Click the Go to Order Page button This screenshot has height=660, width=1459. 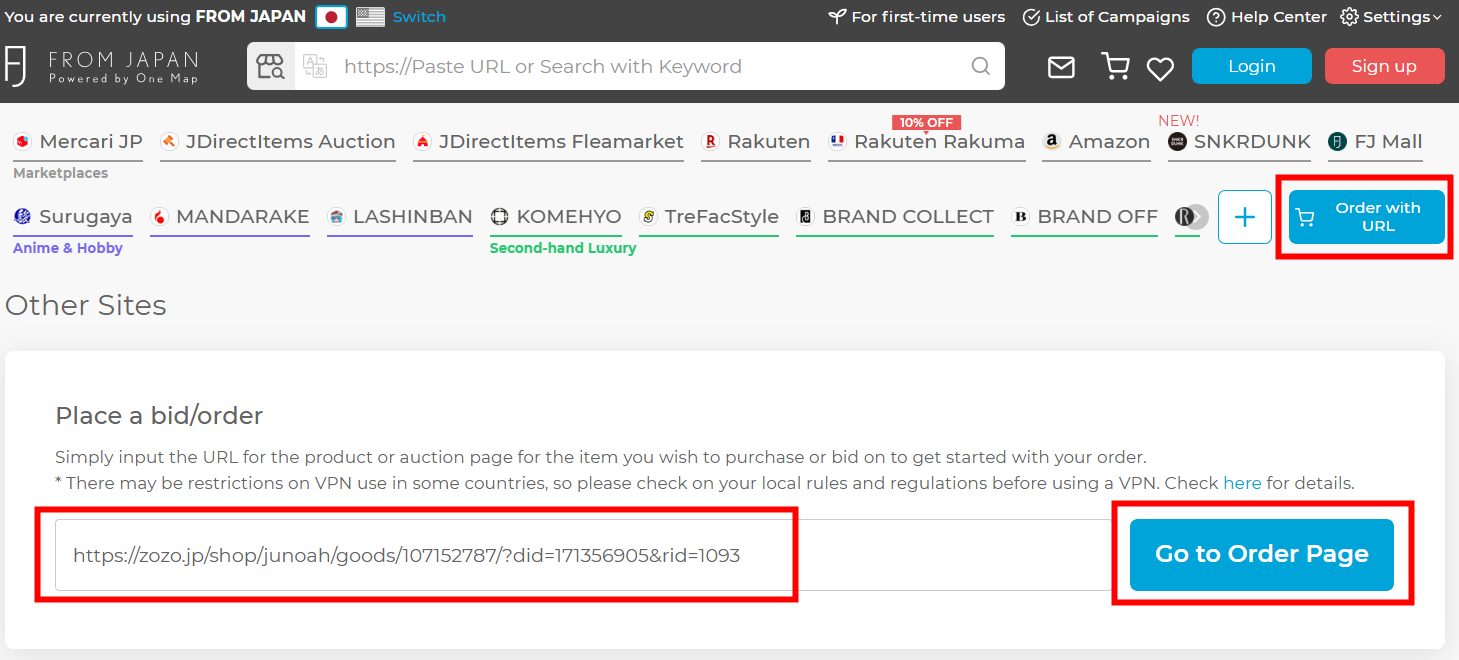click(x=1262, y=555)
